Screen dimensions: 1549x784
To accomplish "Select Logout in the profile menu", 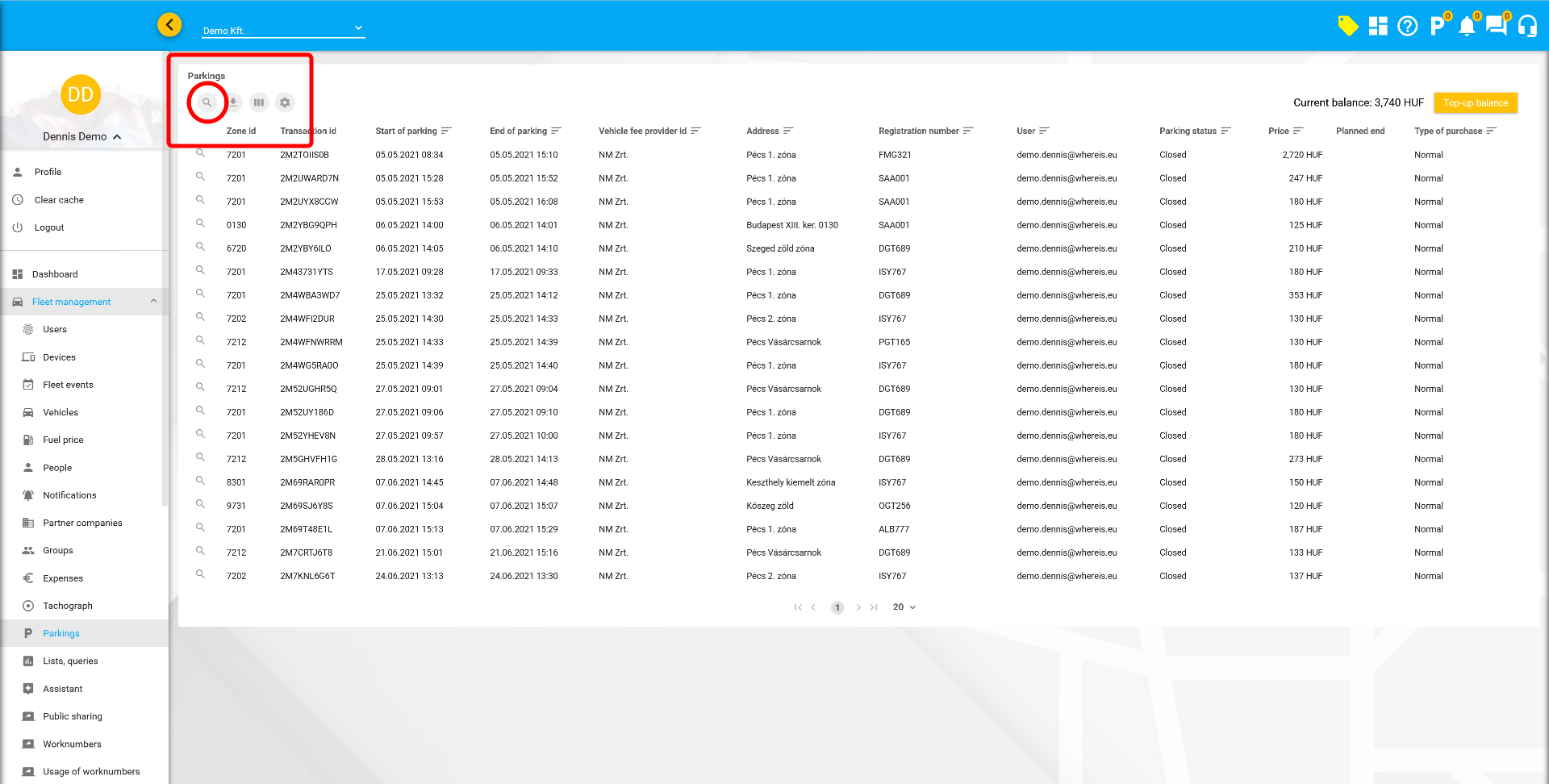I will point(49,227).
